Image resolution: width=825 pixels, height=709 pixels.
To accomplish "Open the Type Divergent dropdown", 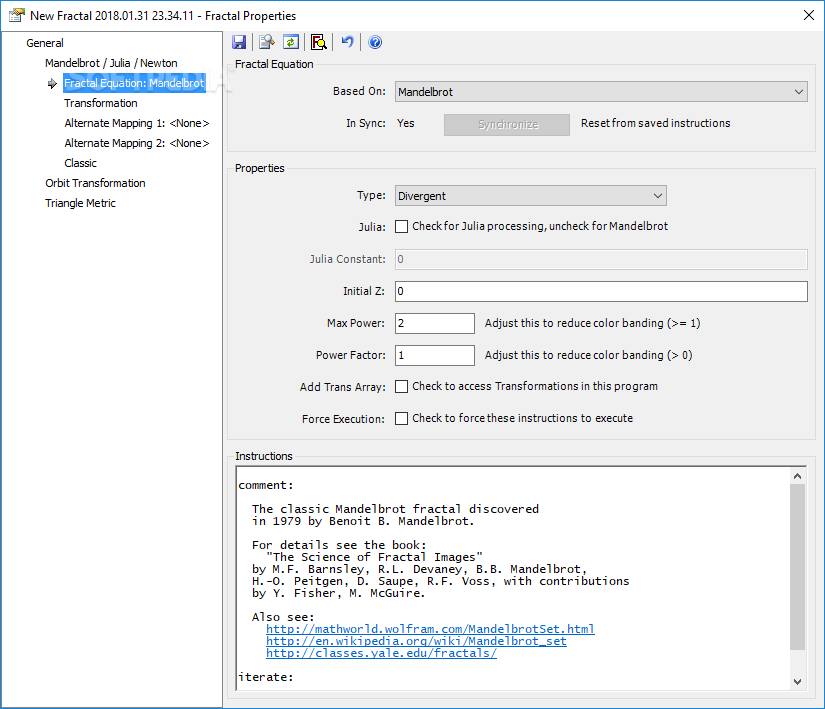I will click(531, 196).
